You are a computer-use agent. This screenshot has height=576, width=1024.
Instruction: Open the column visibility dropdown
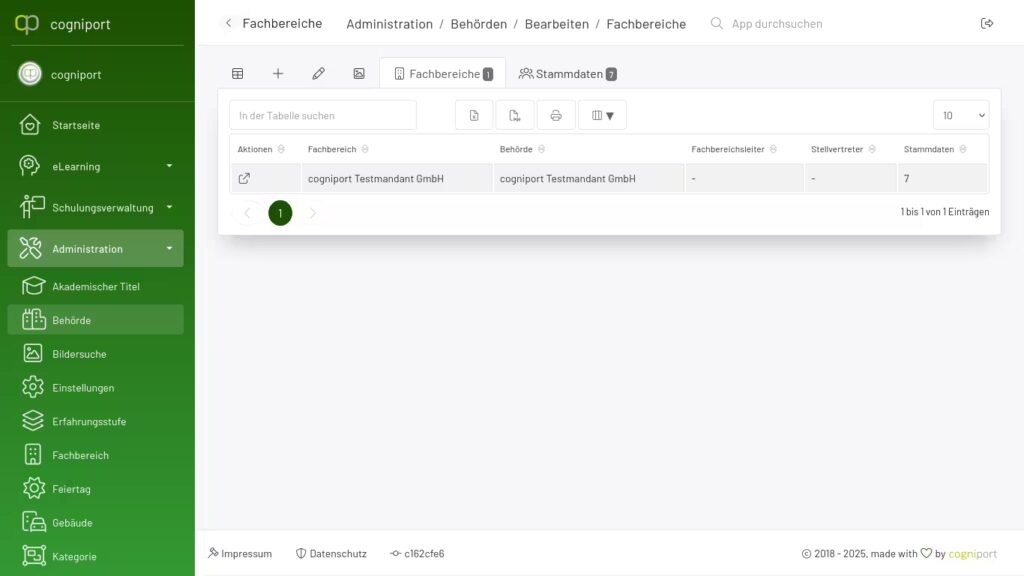coord(602,116)
